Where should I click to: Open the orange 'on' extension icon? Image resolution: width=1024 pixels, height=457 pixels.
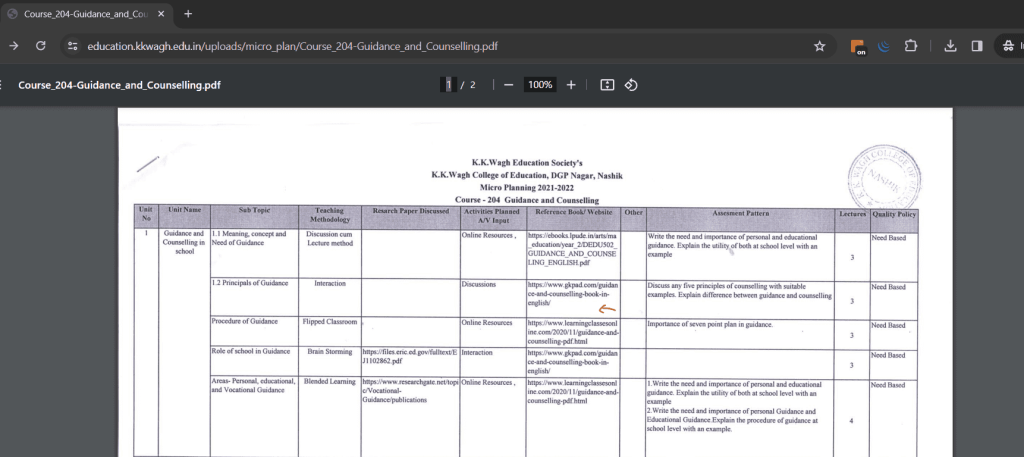[857, 46]
